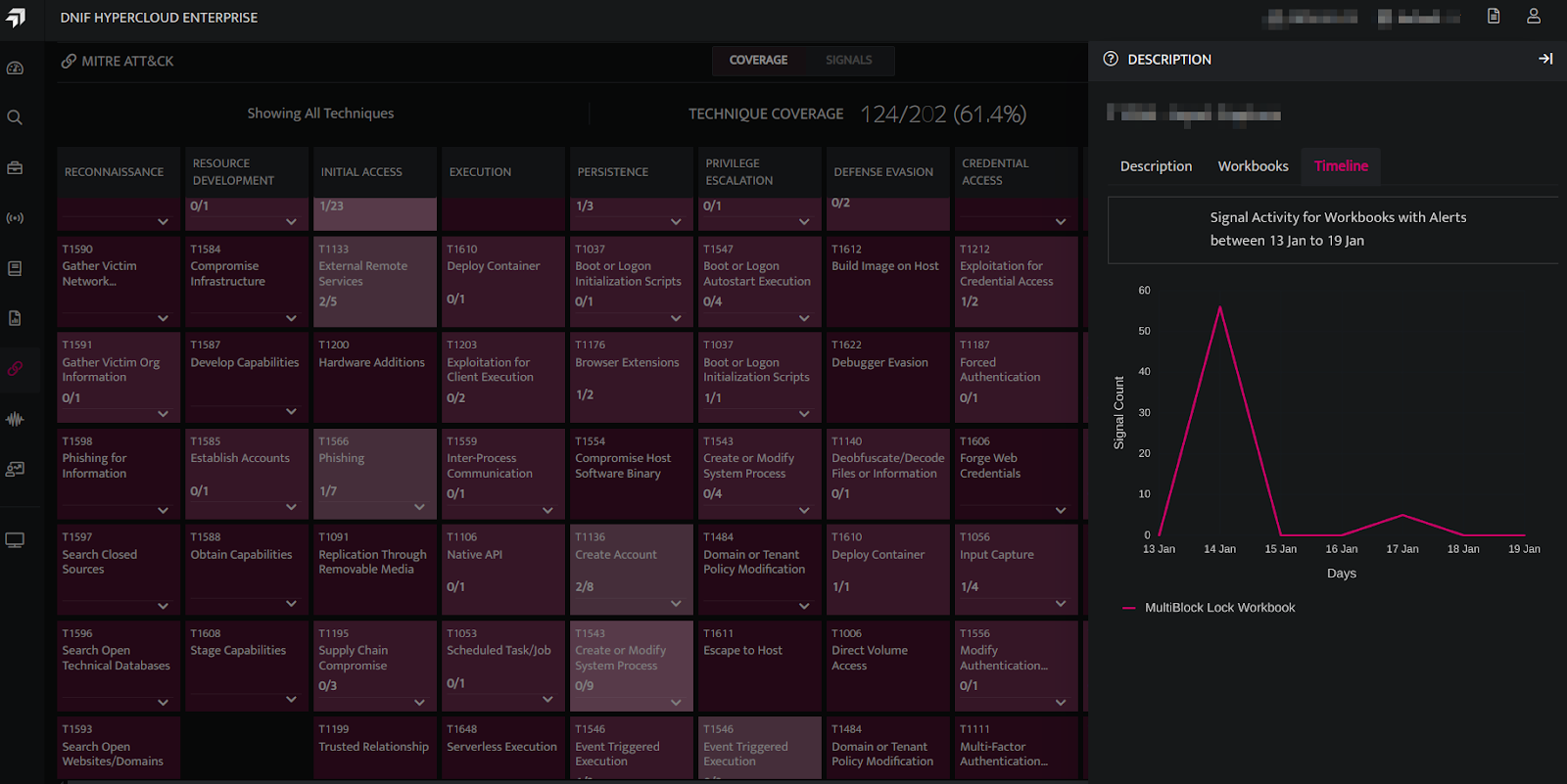Open the signals broadcast sidebar icon
The image size is (1567, 784).
pyautogui.click(x=15, y=218)
